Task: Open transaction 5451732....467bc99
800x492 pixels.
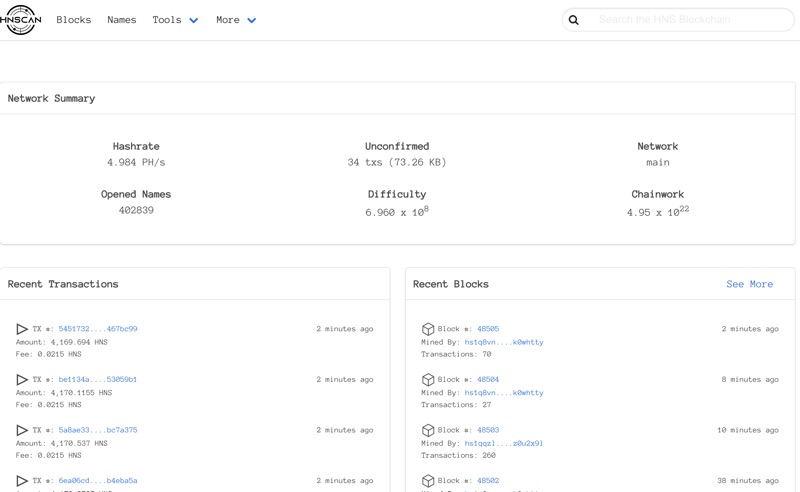Action: [x=98, y=329]
